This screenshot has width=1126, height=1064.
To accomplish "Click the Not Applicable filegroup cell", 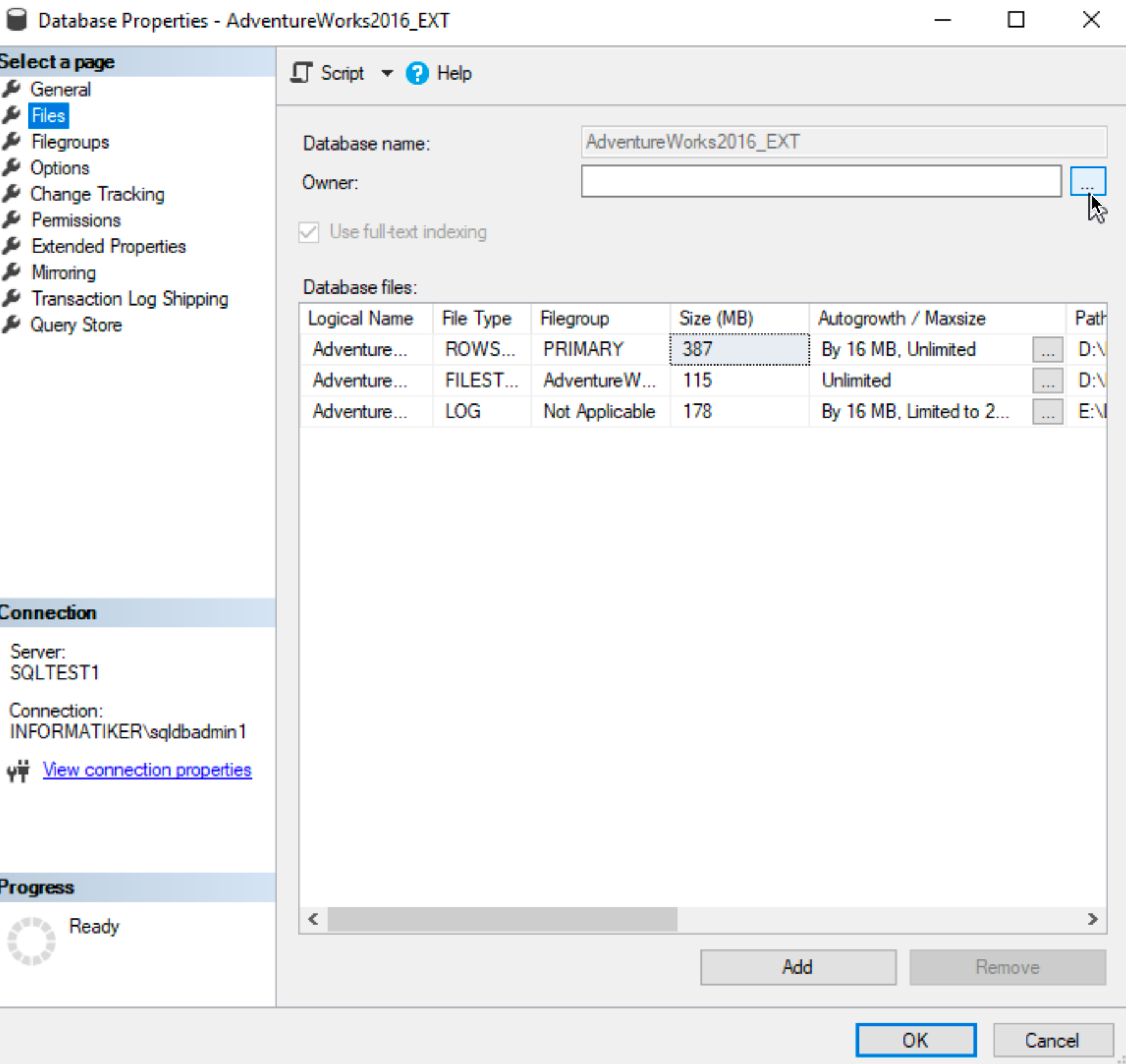I will [x=601, y=412].
